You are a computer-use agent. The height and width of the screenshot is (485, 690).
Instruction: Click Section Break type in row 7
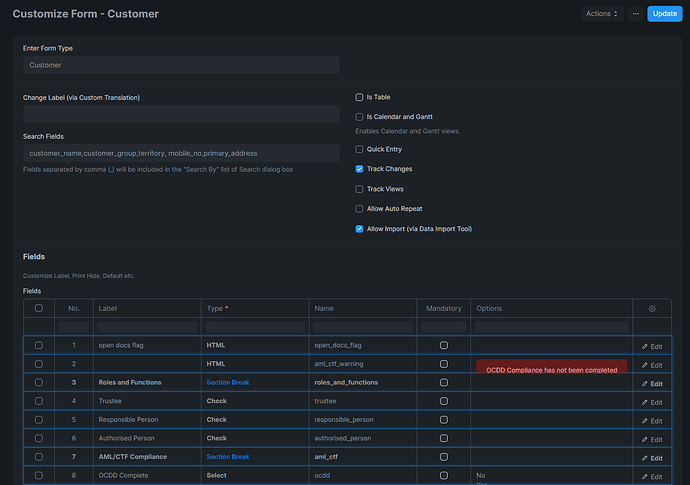228,457
